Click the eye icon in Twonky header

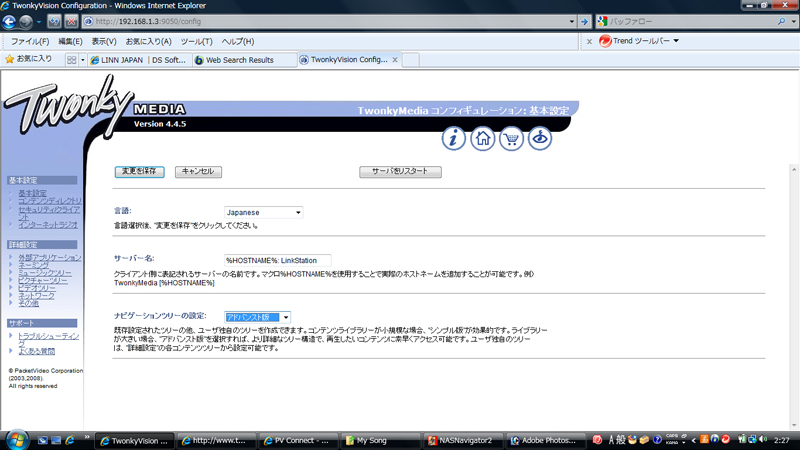pos(540,139)
